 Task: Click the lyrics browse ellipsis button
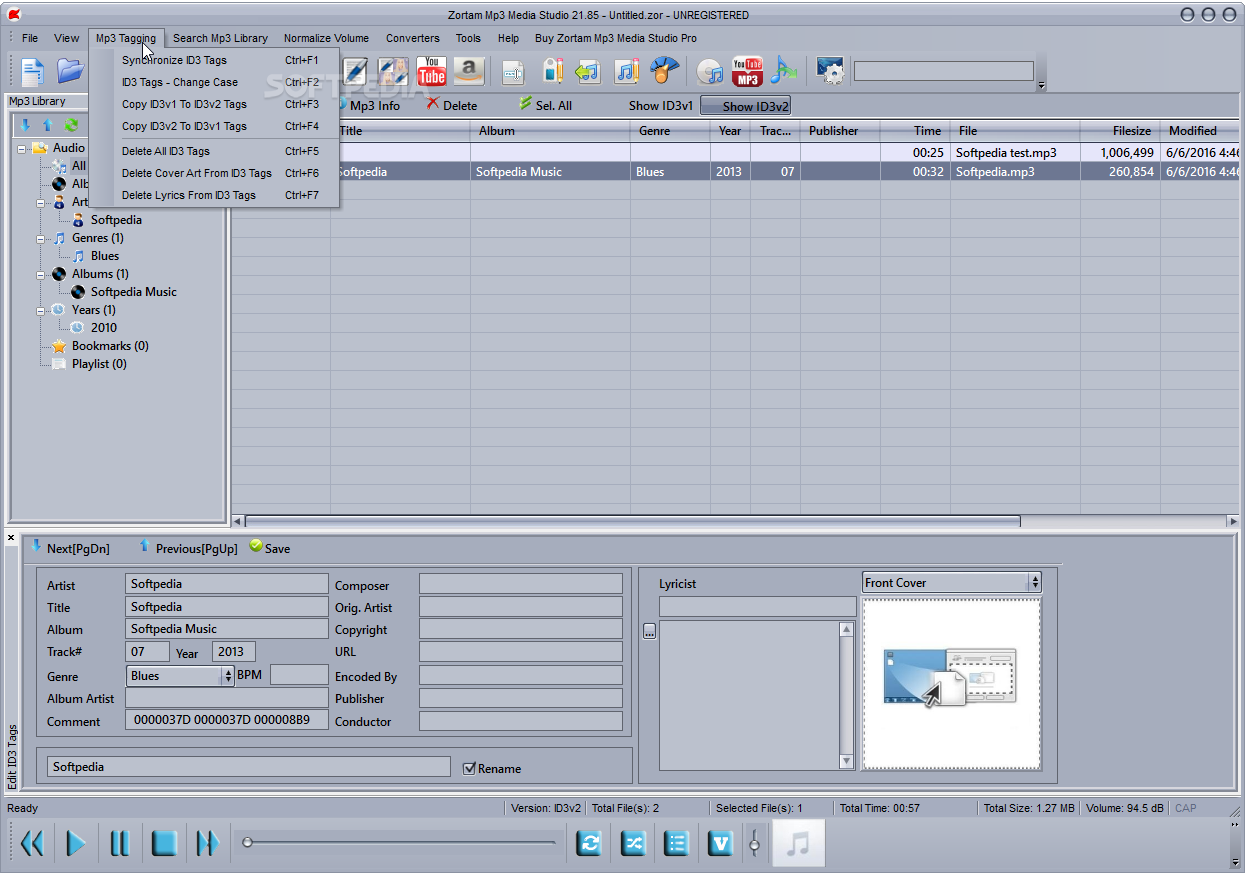(649, 631)
